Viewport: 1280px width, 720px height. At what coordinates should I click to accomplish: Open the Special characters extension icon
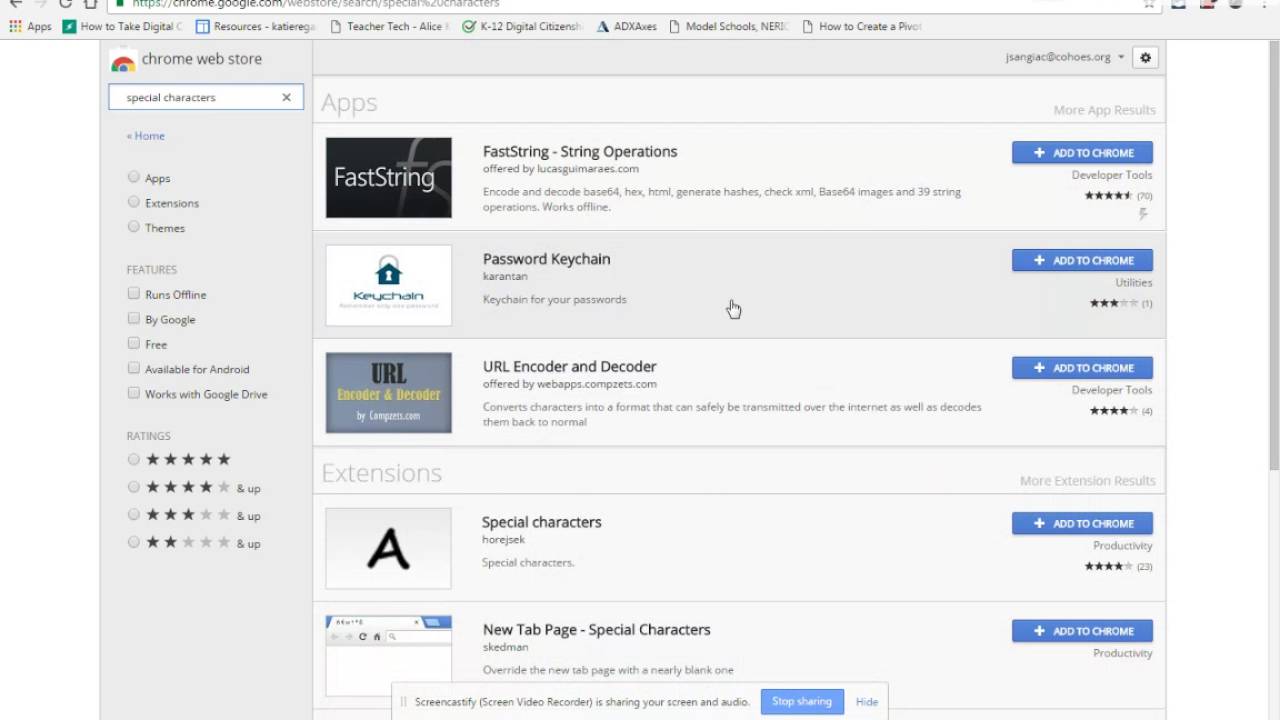(x=388, y=548)
